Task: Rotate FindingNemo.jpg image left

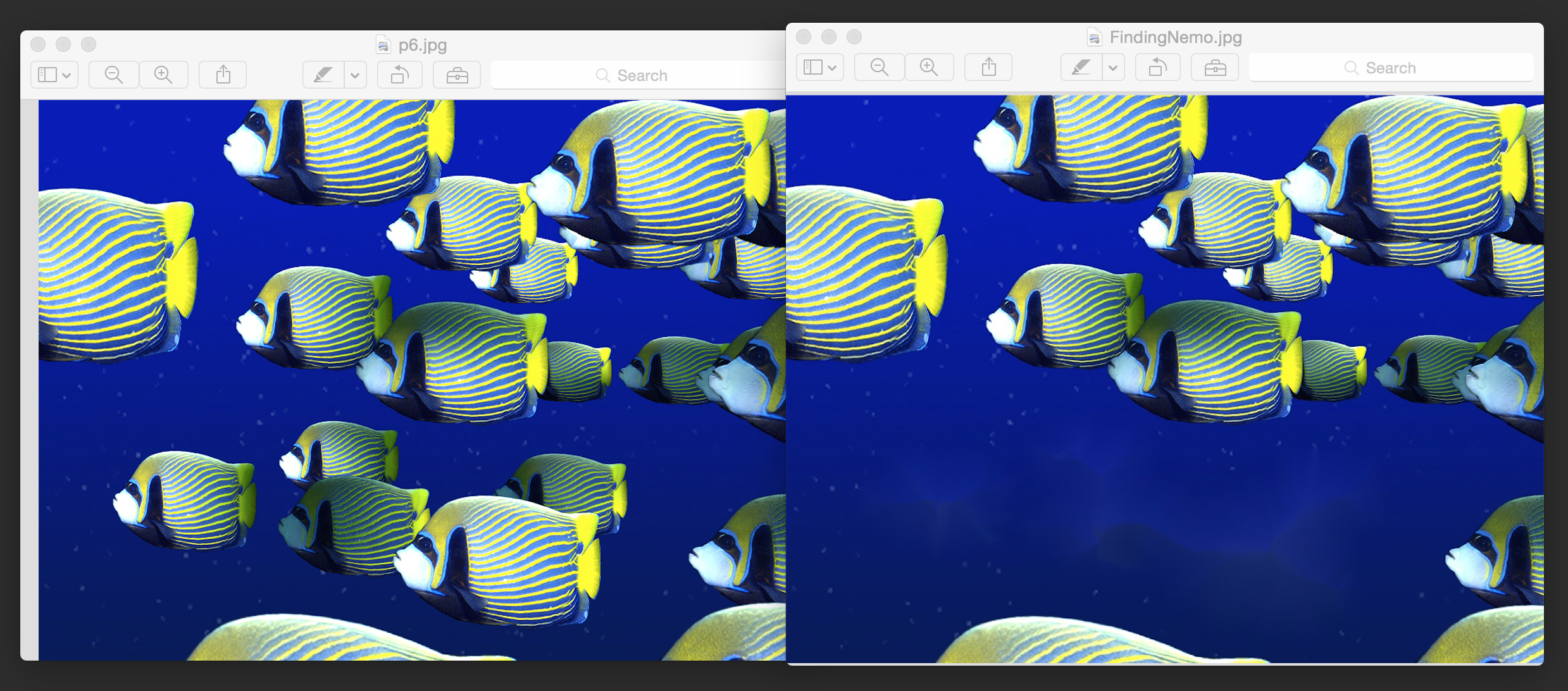Action: click(1157, 68)
